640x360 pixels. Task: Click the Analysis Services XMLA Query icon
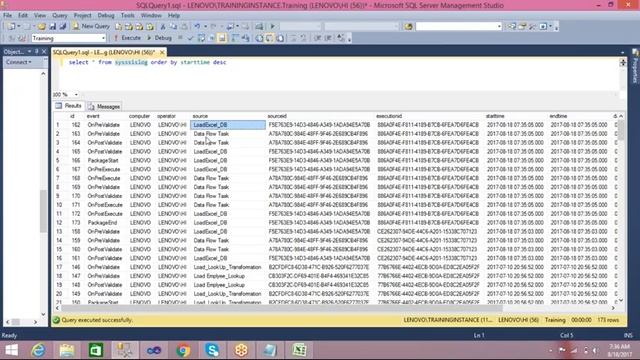(x=150, y=27)
